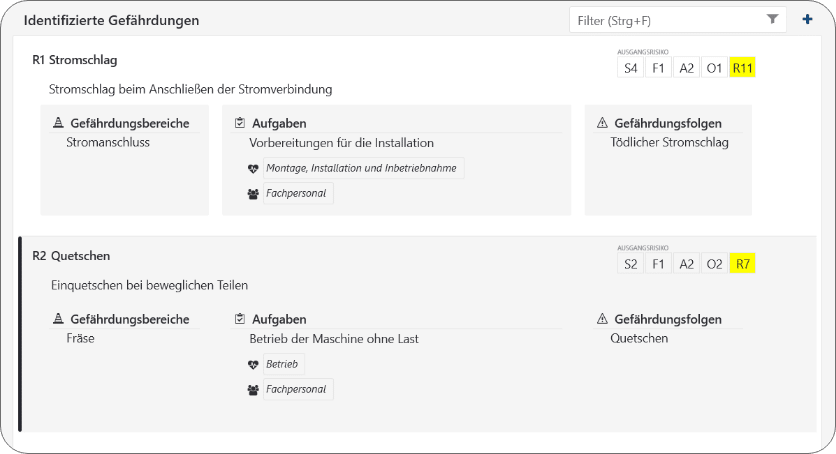Click the yellow R11 risk rating
This screenshot has width=836, height=454.
click(x=742, y=68)
